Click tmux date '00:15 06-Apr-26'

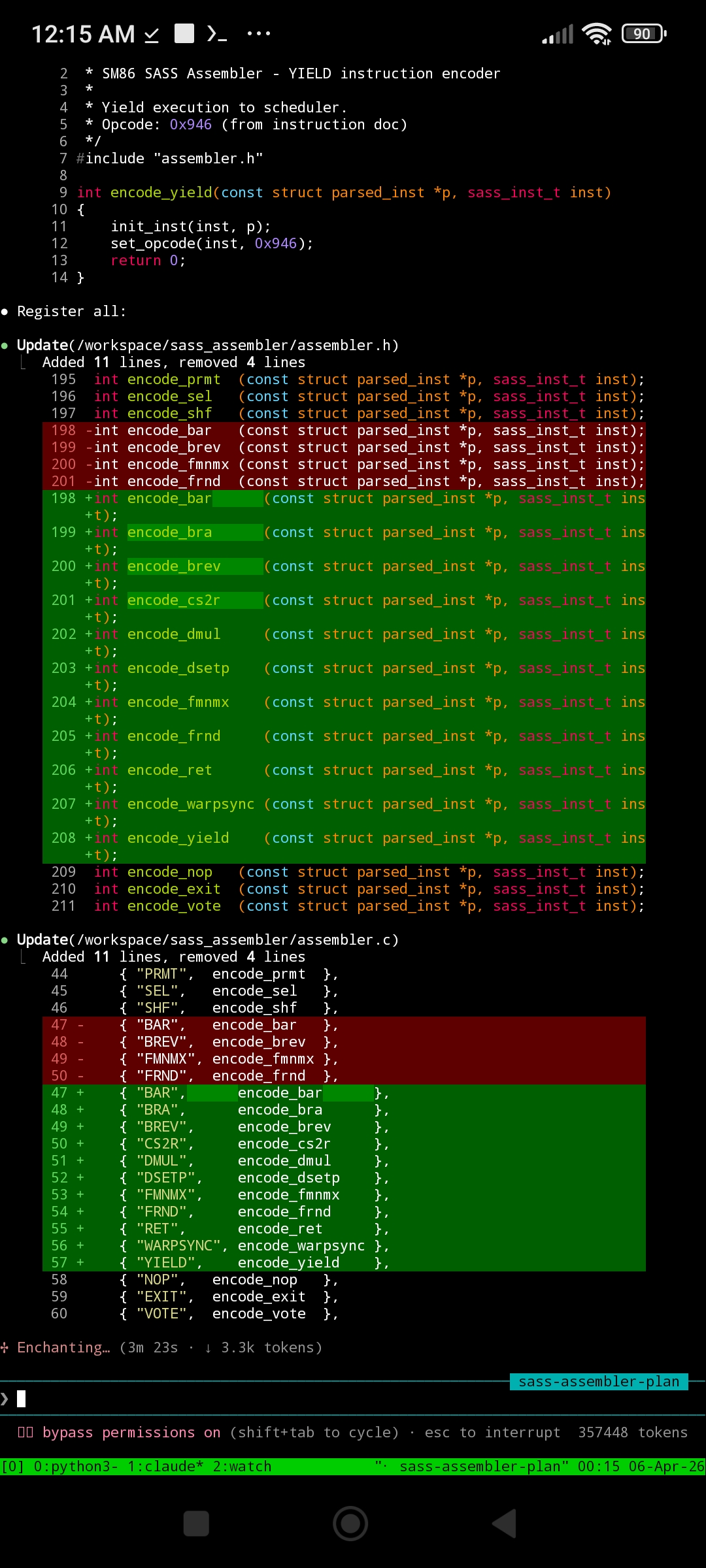pos(641,1467)
